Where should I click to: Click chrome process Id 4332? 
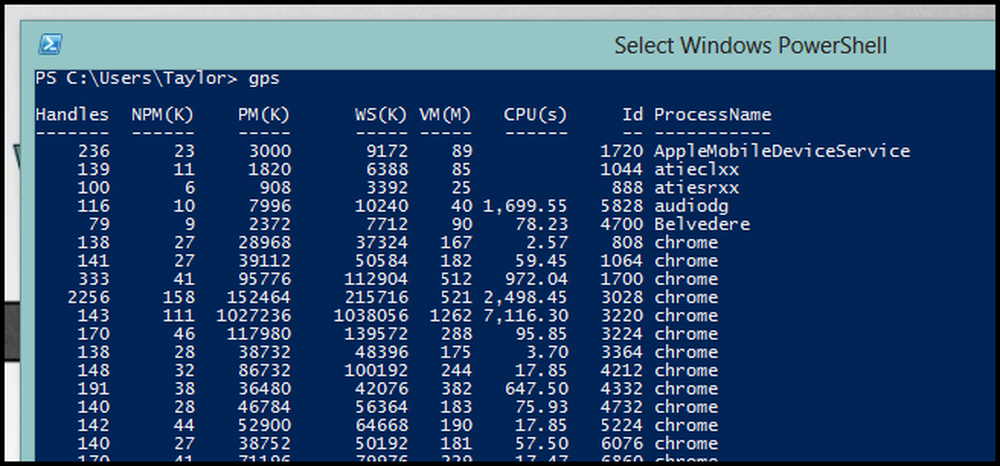click(622, 389)
